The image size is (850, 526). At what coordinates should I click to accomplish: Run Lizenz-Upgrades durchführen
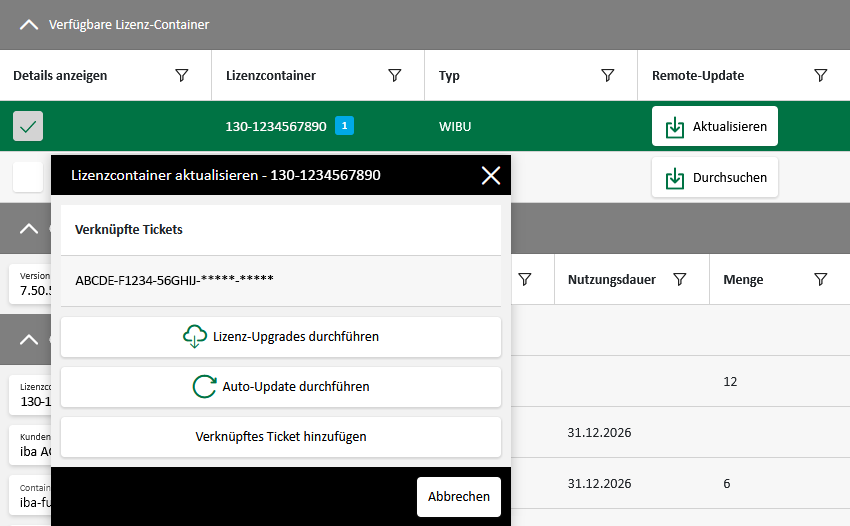click(281, 337)
